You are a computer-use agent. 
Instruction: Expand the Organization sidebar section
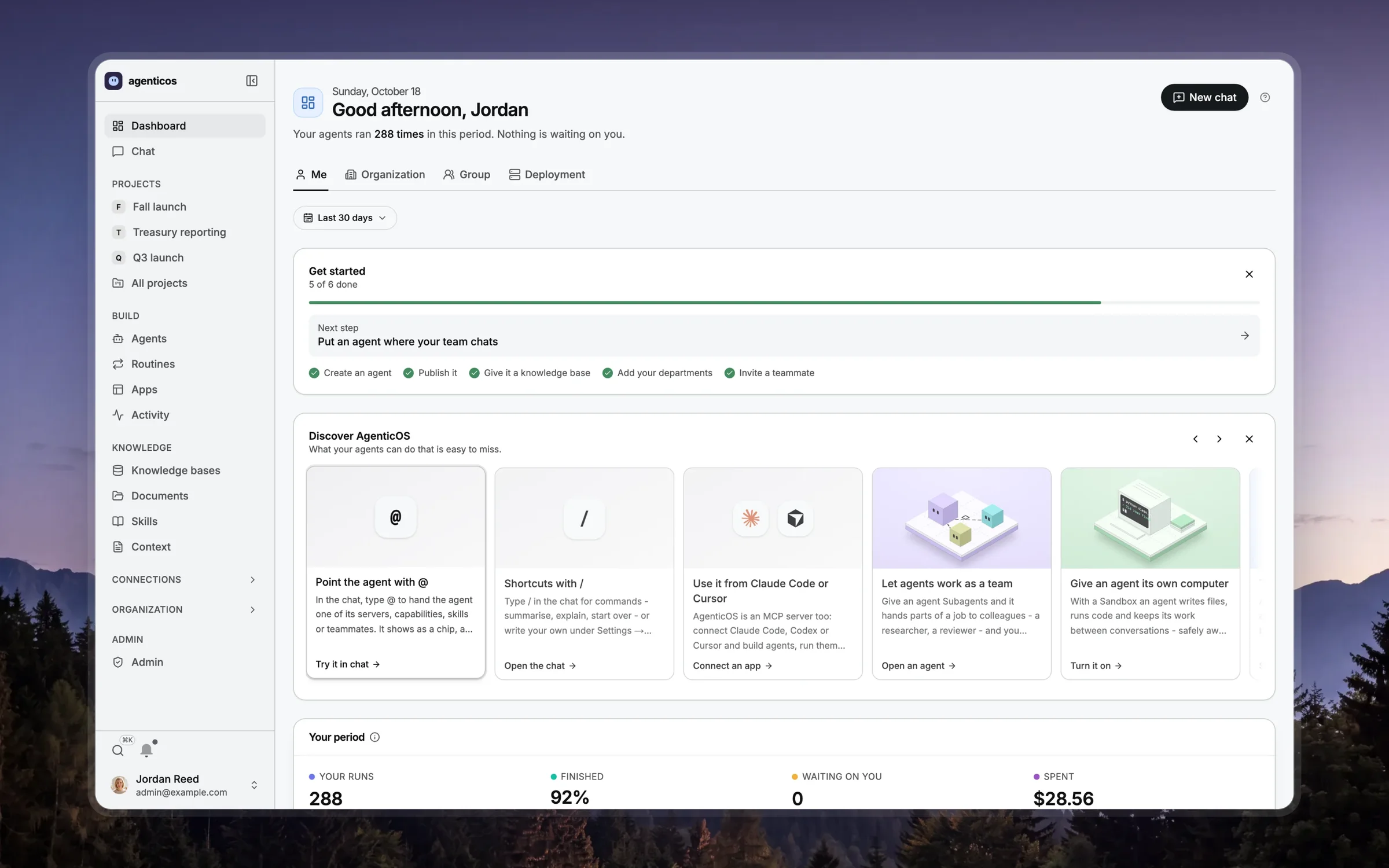click(x=185, y=609)
